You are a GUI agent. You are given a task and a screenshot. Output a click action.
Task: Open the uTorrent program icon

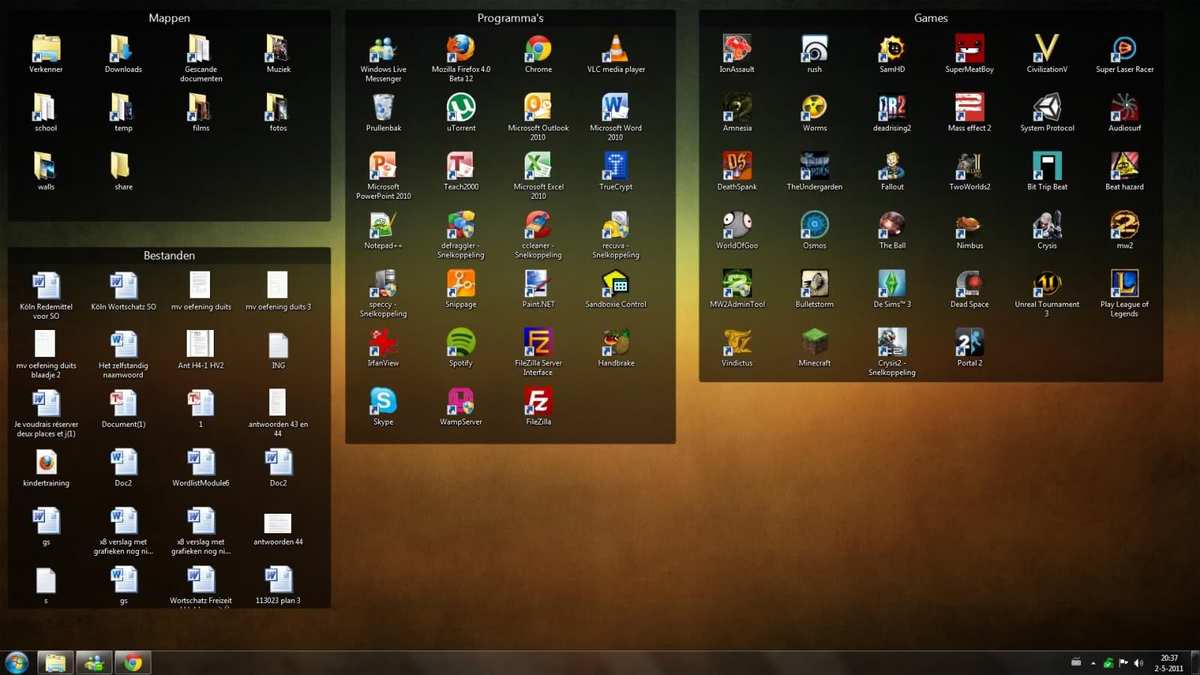click(x=460, y=108)
